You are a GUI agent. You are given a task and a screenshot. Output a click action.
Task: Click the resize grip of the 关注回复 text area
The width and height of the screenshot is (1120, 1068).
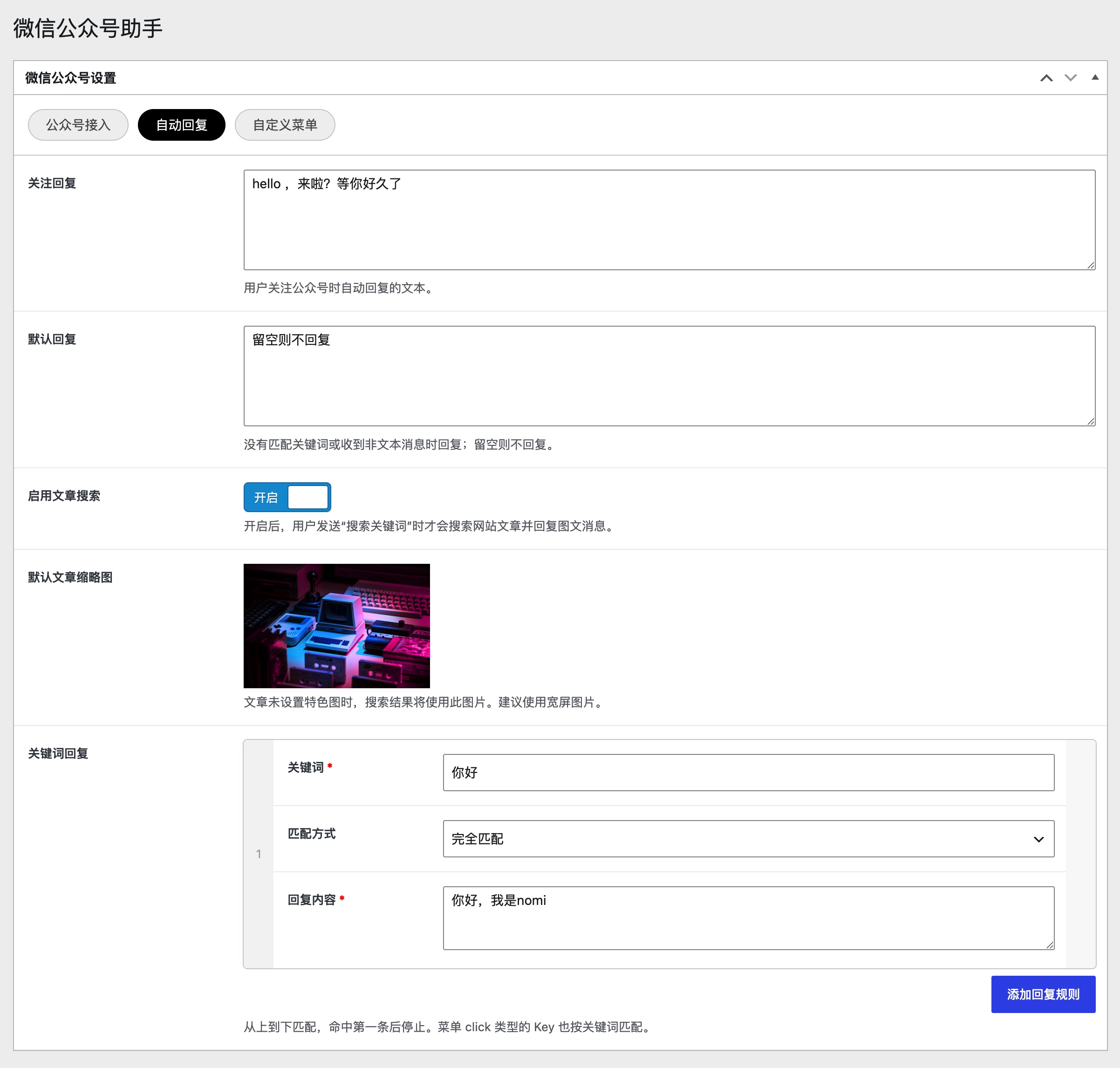1090,265
